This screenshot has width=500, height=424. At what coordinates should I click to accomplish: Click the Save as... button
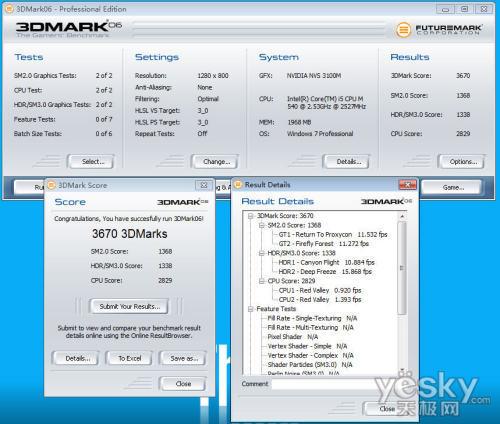[183, 358]
